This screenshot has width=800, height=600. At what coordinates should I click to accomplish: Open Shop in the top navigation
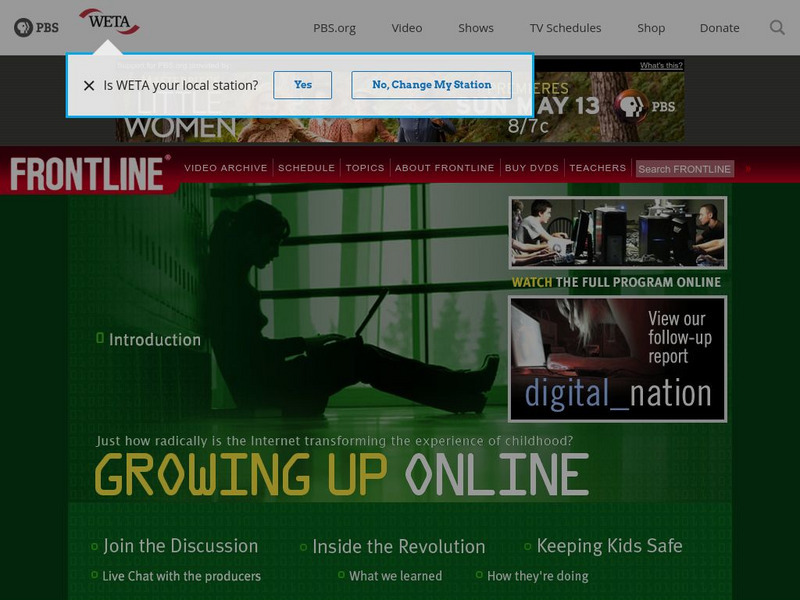[651, 28]
